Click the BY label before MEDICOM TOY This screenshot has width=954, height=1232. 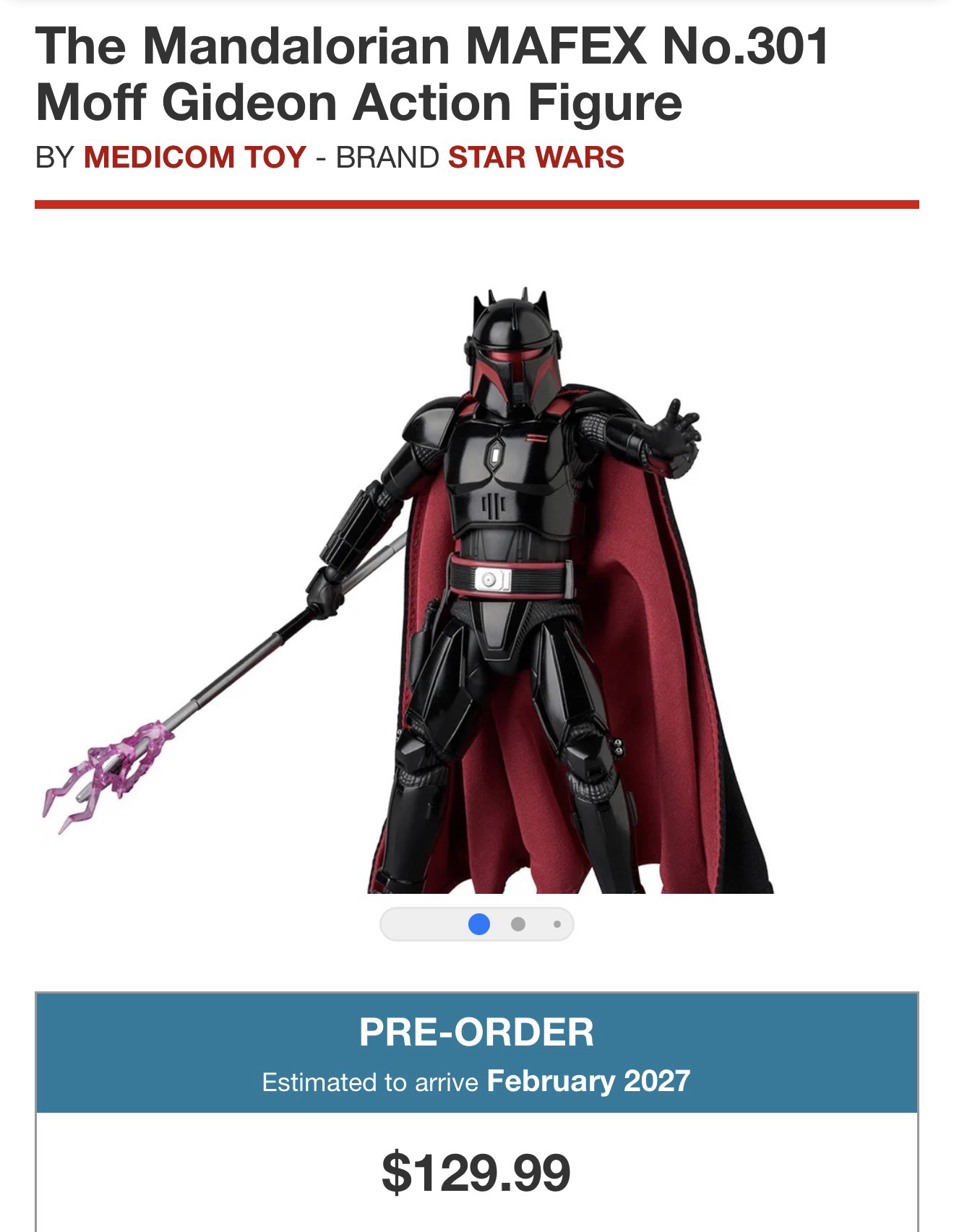(55, 157)
